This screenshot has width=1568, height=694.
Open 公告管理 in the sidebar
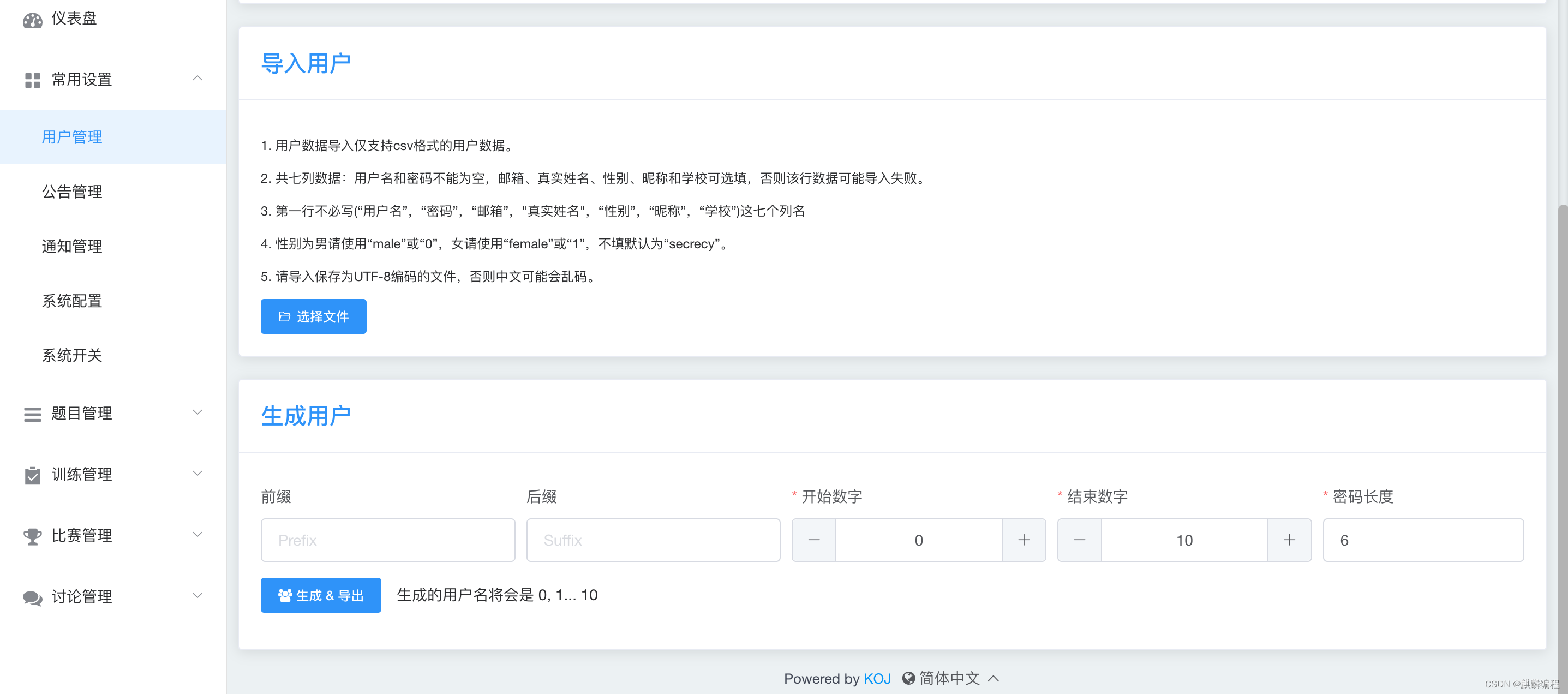click(72, 192)
